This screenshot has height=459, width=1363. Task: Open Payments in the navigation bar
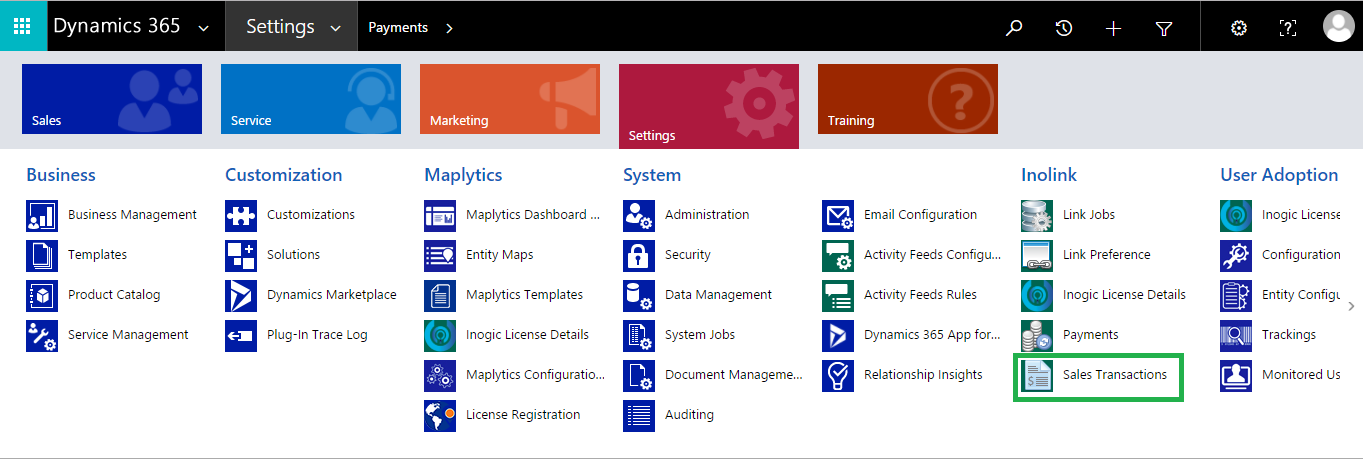(x=398, y=28)
